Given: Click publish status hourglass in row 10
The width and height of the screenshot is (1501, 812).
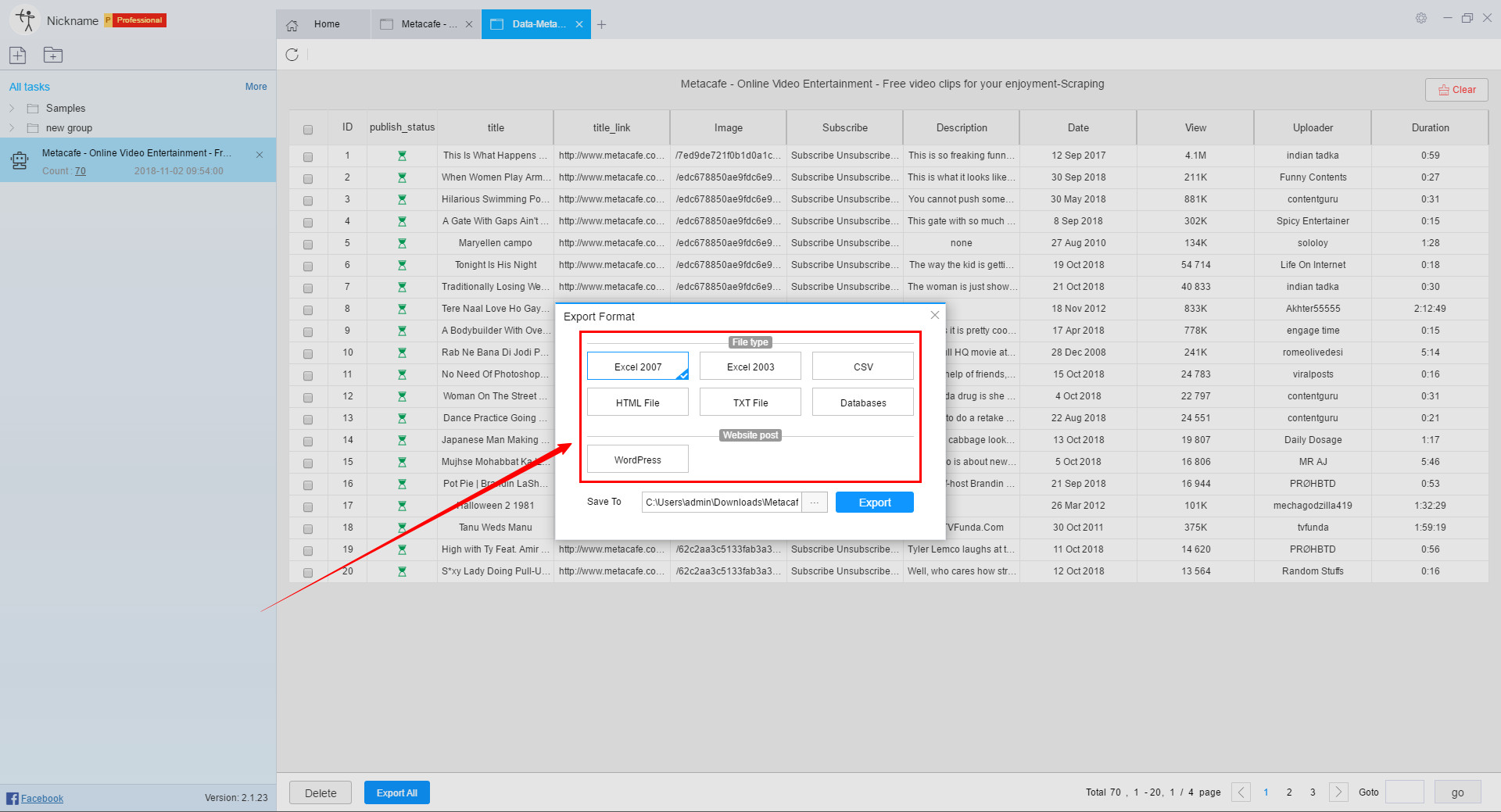Looking at the screenshot, I should coord(402,352).
